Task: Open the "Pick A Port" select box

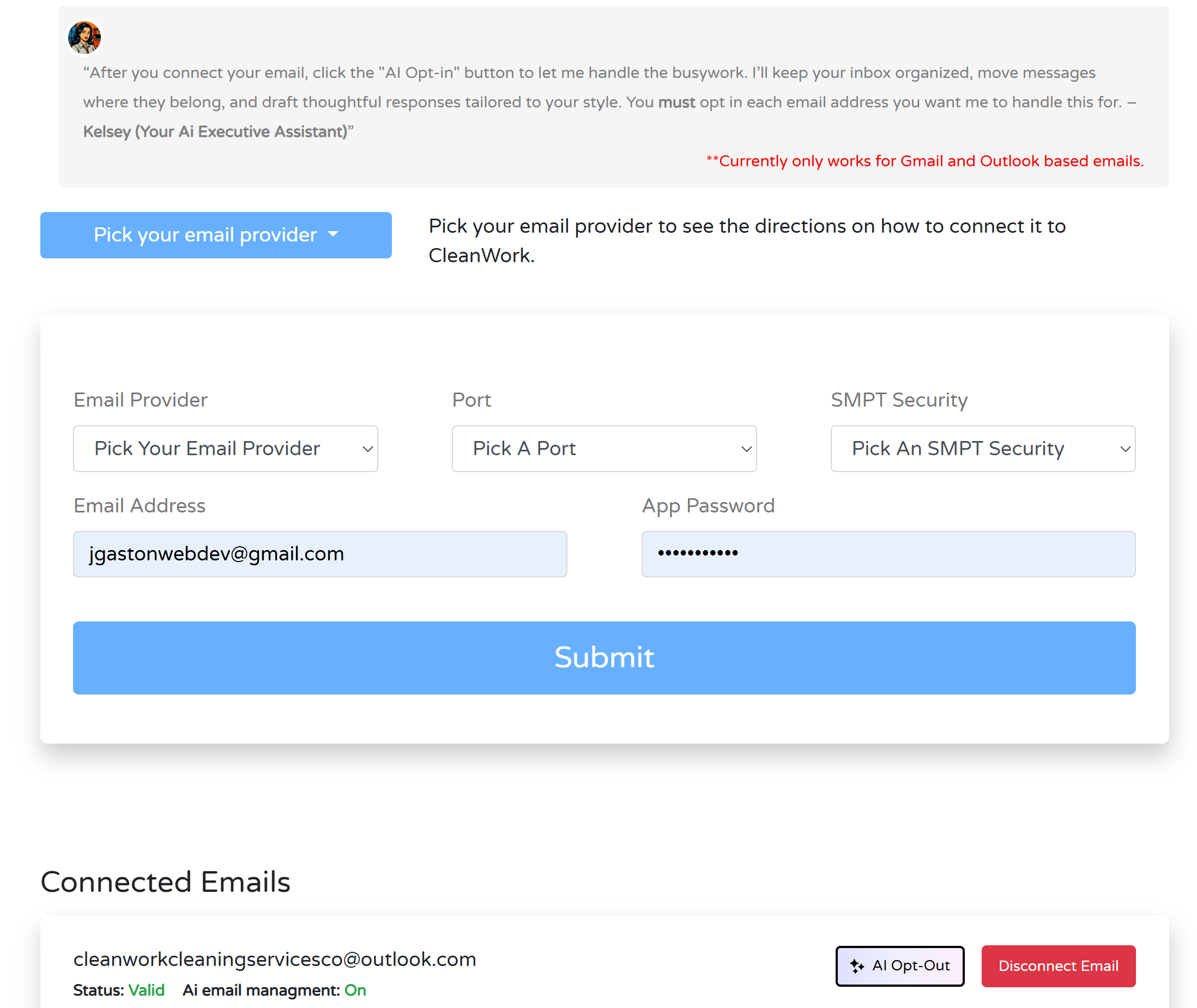Action: [604, 449]
